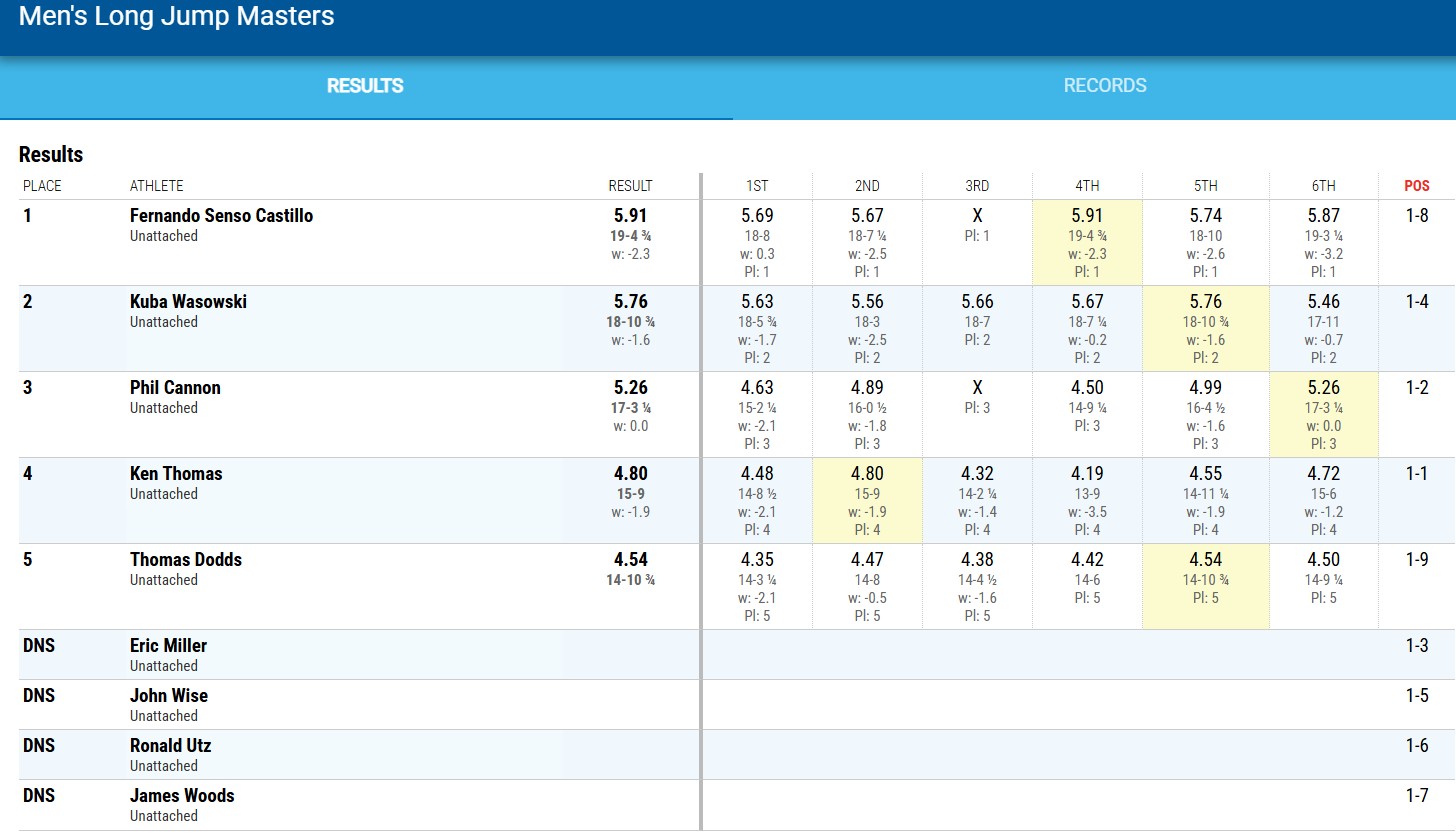1456x840 pixels.
Task: Click highlighted 5.76 fifth attempt cell
Action: 1206,302
